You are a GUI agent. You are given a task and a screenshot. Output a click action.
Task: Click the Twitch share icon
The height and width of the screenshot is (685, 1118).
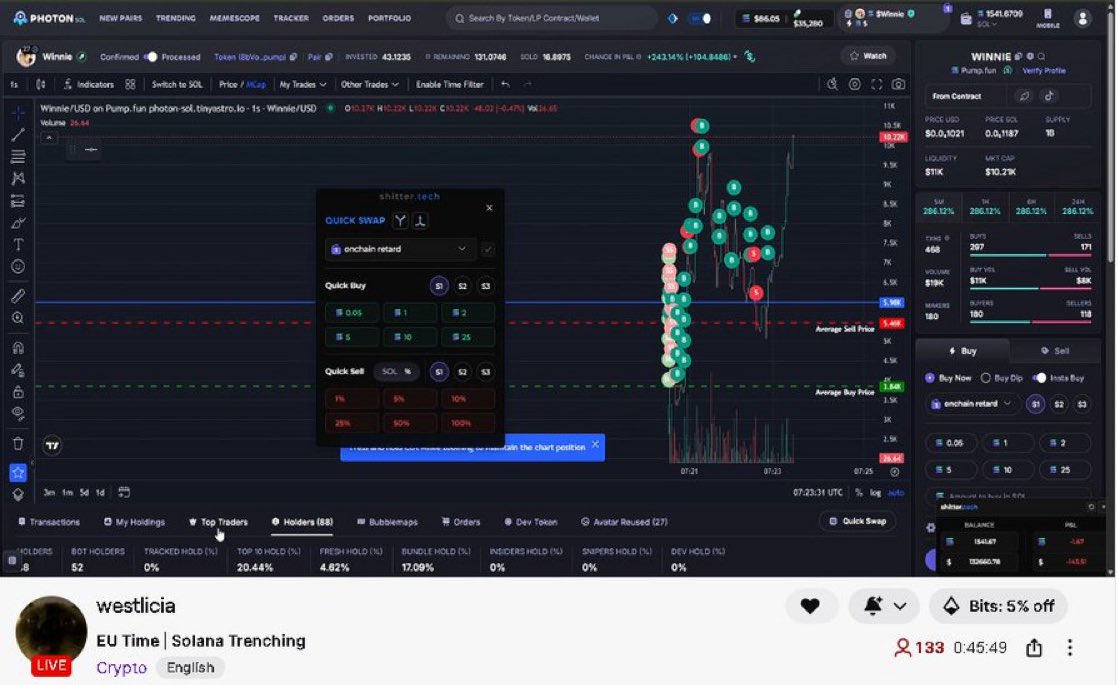[1034, 647]
